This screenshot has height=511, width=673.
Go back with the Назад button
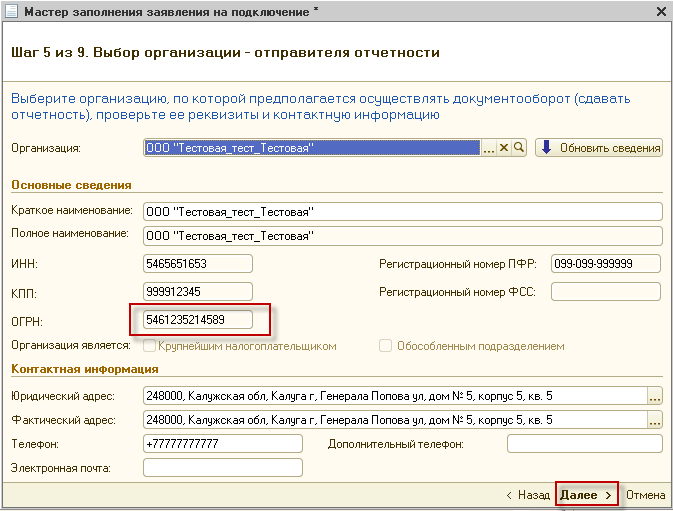(x=527, y=495)
